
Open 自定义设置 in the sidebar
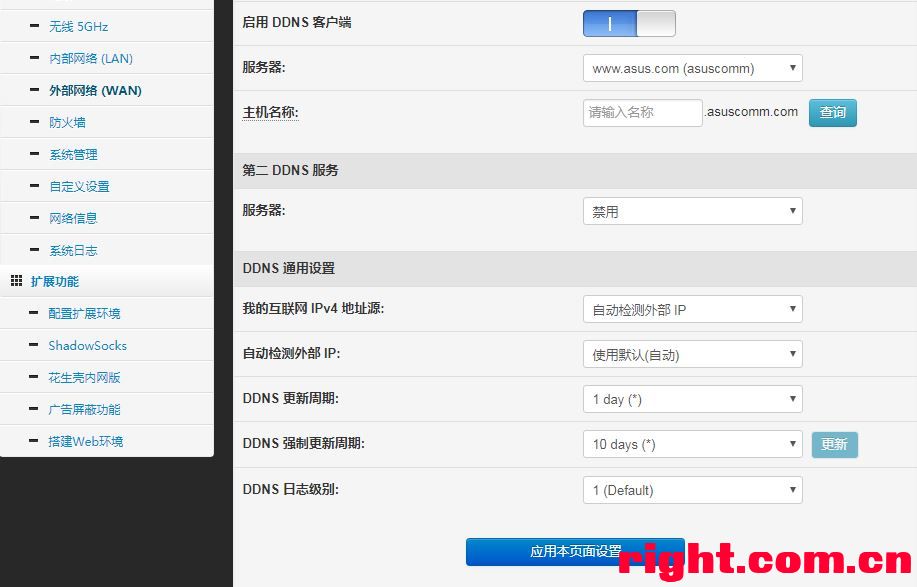[79, 187]
